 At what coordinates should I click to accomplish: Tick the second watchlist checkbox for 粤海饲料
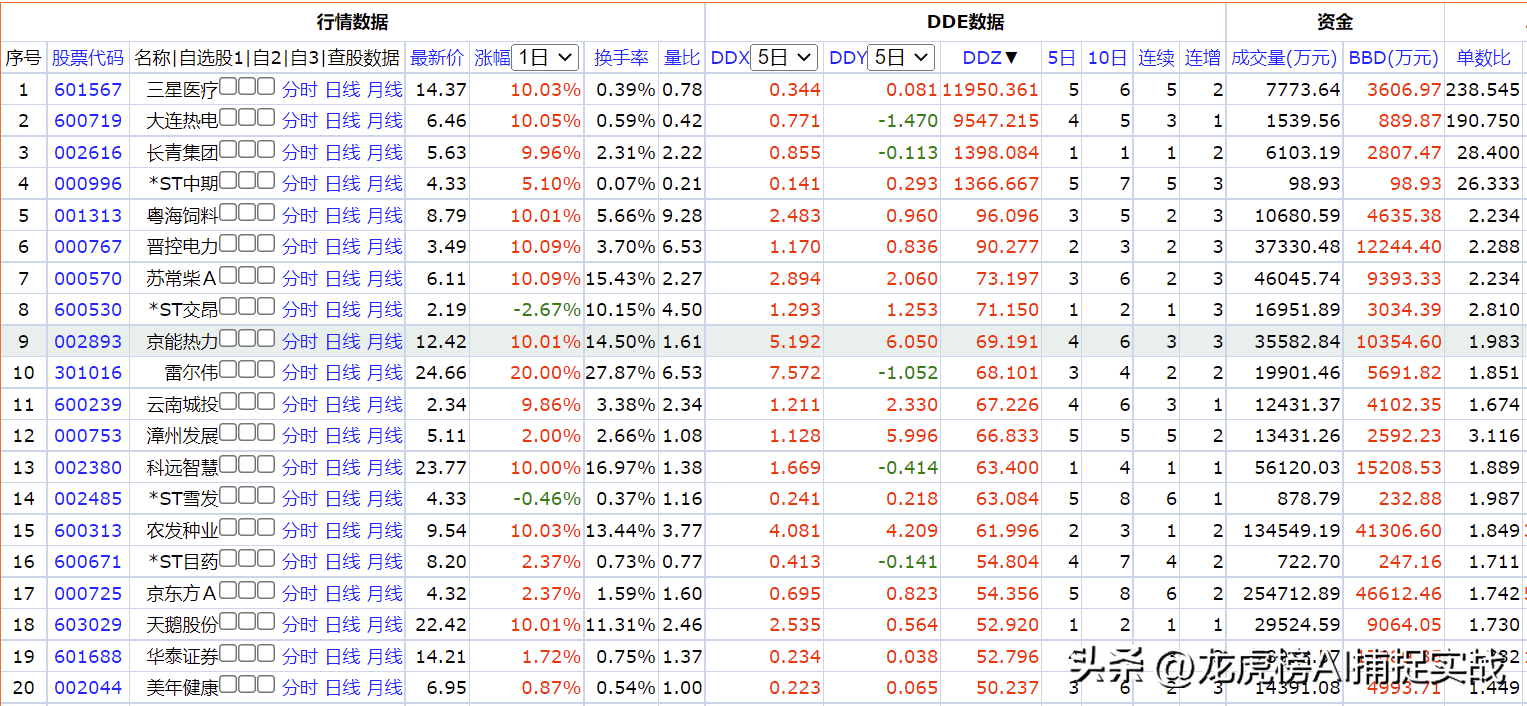pyautogui.click(x=246, y=213)
